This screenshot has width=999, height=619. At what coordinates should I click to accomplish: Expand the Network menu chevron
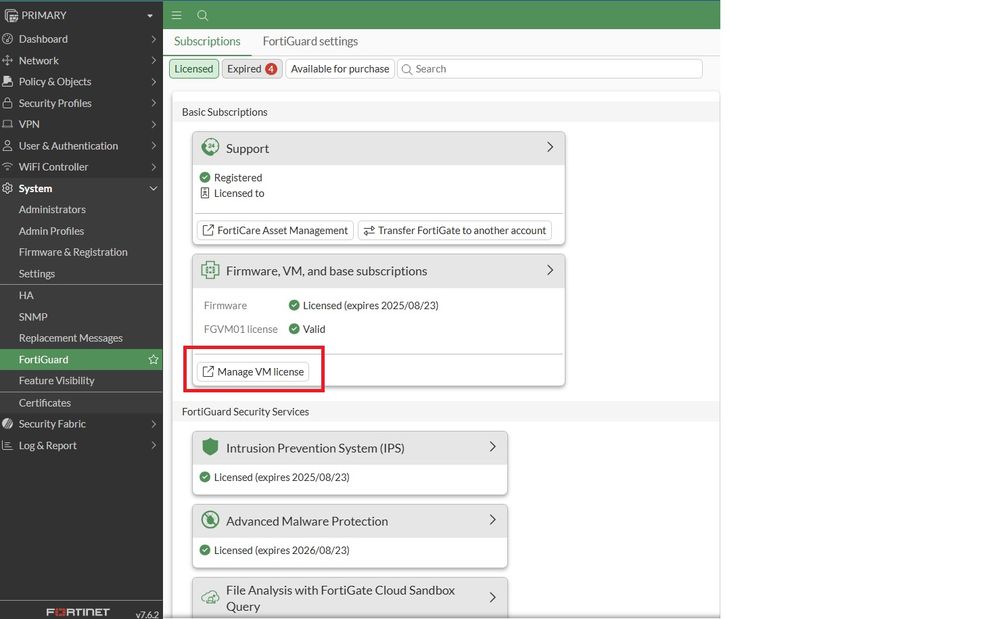pyautogui.click(x=154, y=60)
